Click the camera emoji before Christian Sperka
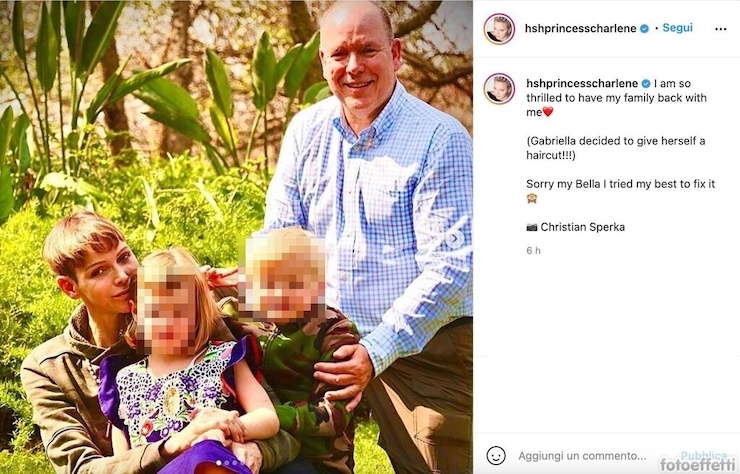The width and height of the screenshot is (740, 474). (532, 227)
